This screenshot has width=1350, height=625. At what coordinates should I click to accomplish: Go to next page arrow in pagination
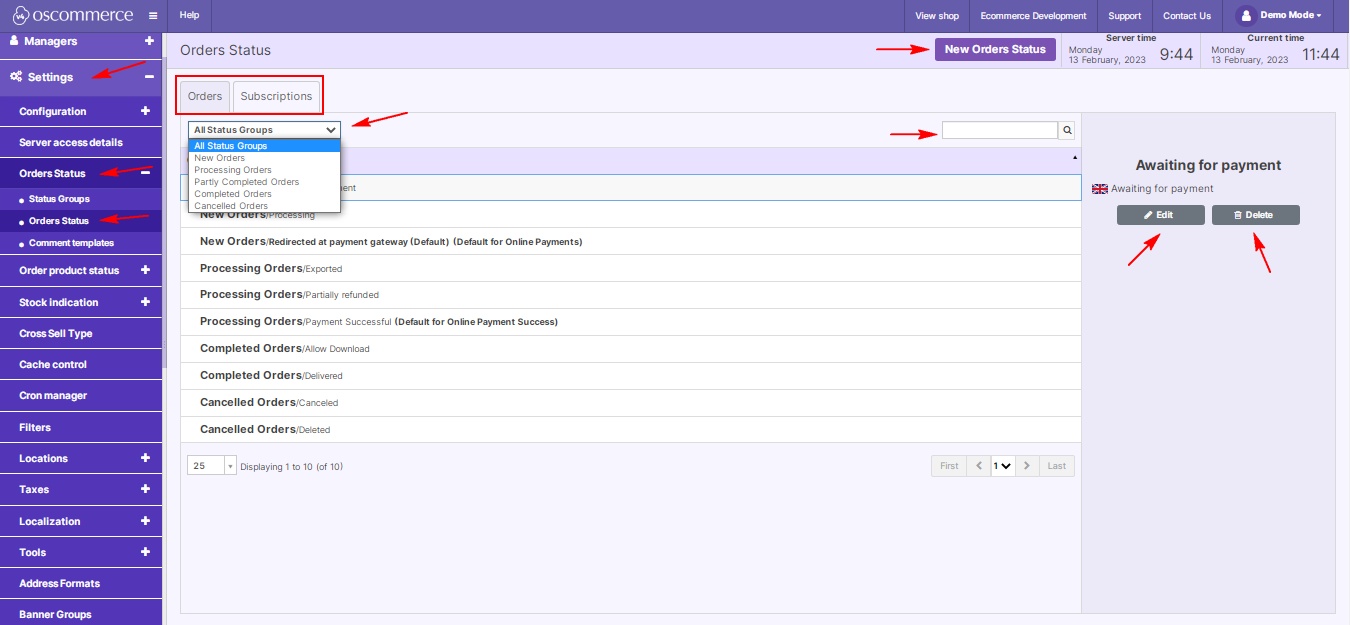[x=1027, y=466]
